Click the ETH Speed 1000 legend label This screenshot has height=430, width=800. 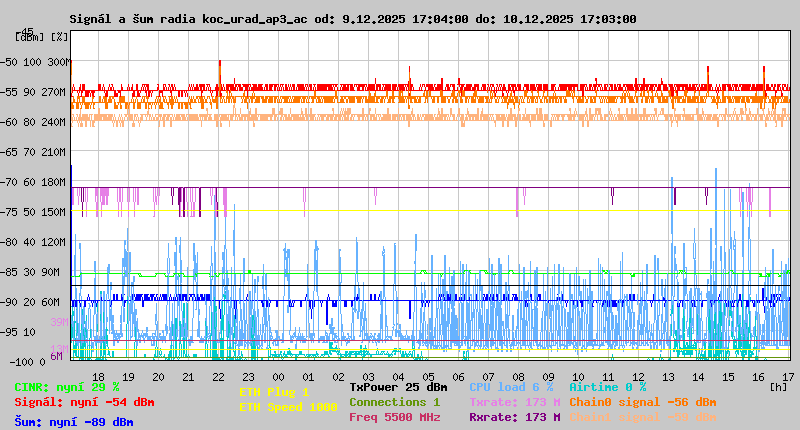tap(288, 407)
